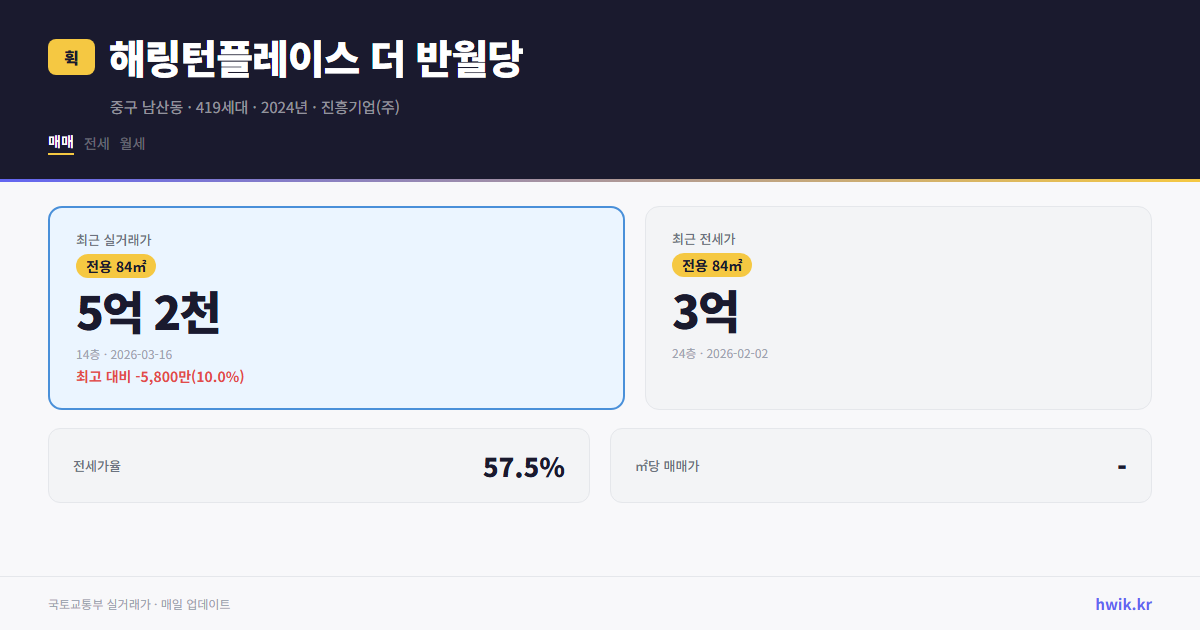Switch to the 월세 tab
This screenshot has width=1200, height=630.
click(131, 143)
